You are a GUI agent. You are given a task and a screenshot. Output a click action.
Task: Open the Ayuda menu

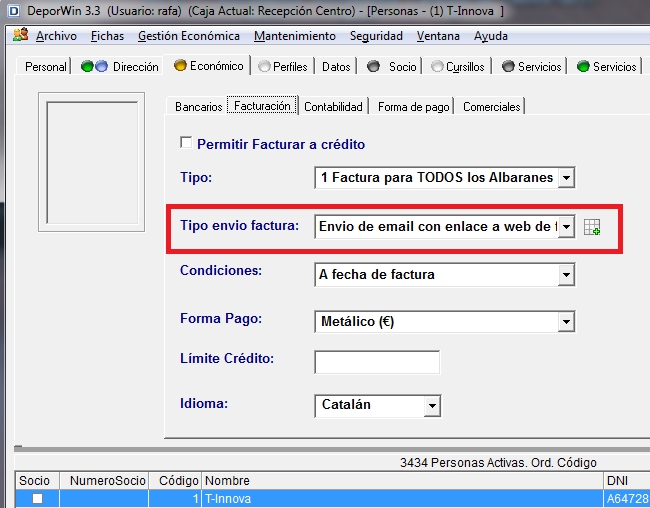pos(491,36)
